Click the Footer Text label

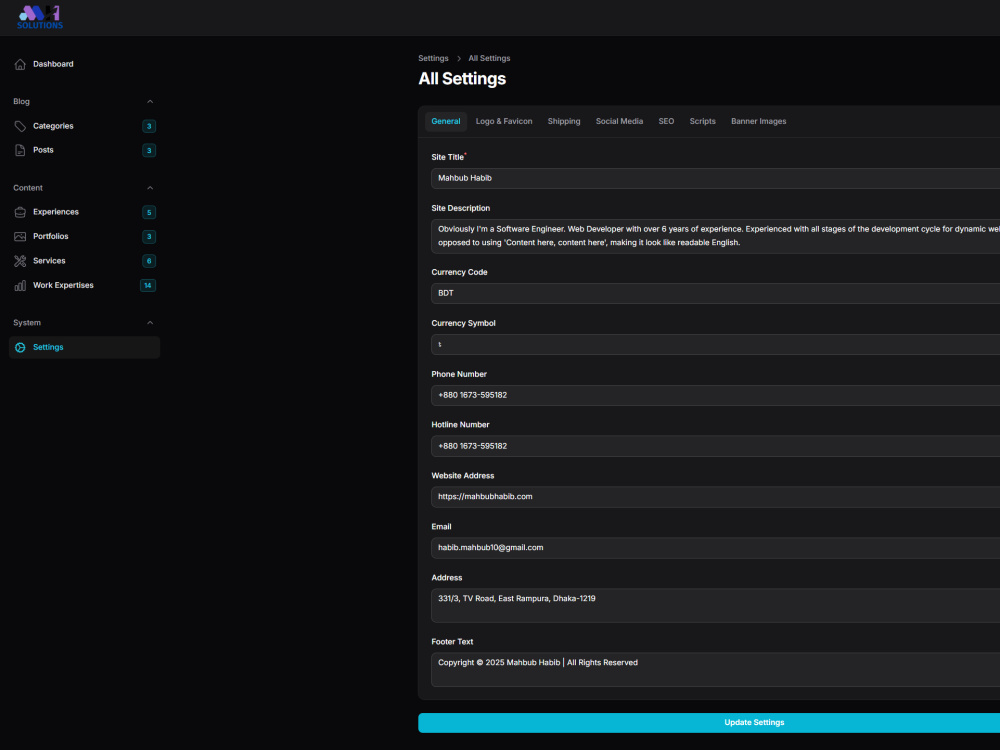pos(452,642)
